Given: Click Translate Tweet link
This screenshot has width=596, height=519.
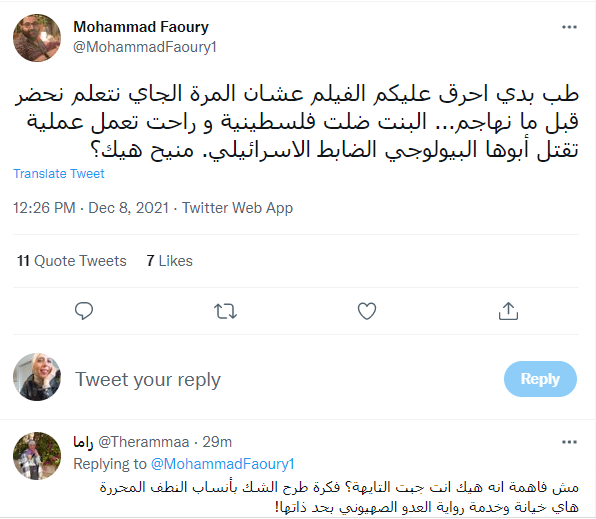Looking at the screenshot, I should tap(59, 173).
